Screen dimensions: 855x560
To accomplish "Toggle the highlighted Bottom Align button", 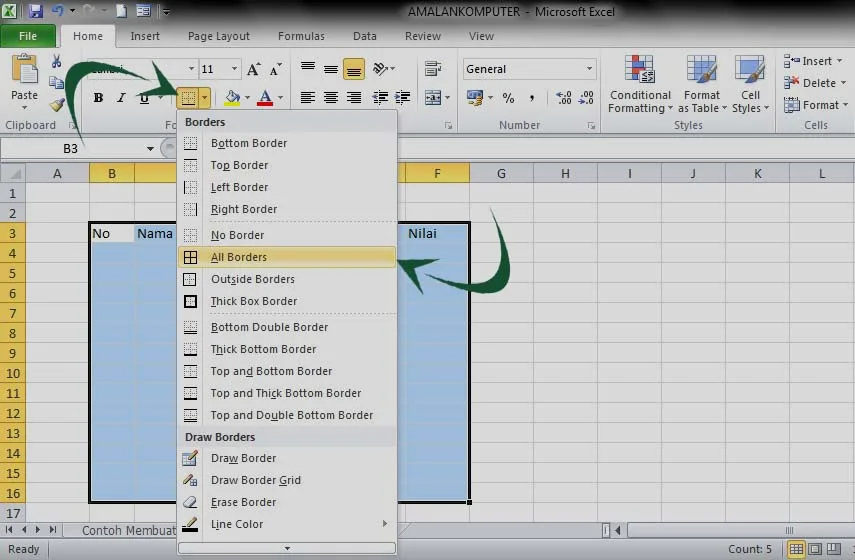I will (x=353, y=69).
